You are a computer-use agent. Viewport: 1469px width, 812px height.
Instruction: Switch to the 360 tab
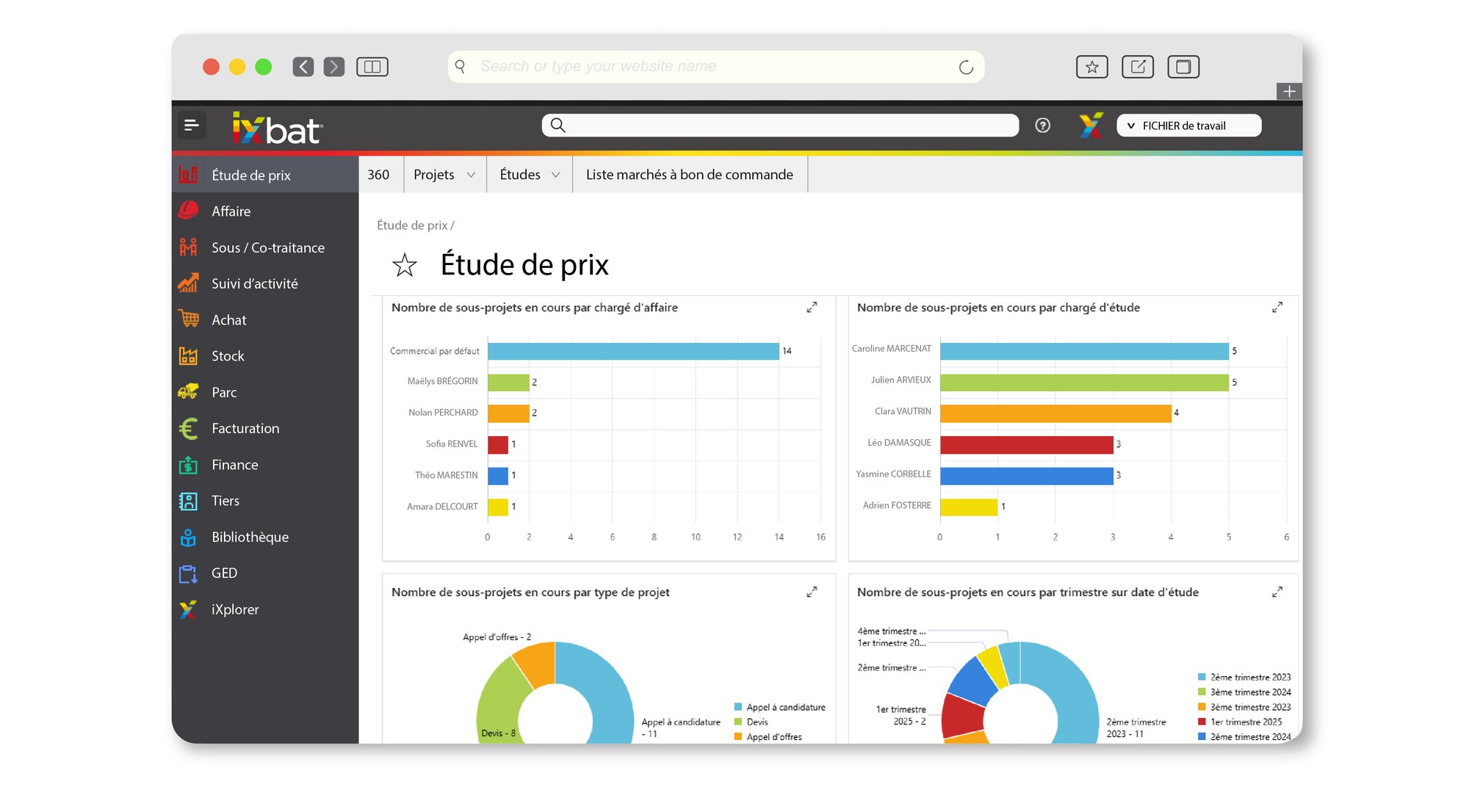380,175
